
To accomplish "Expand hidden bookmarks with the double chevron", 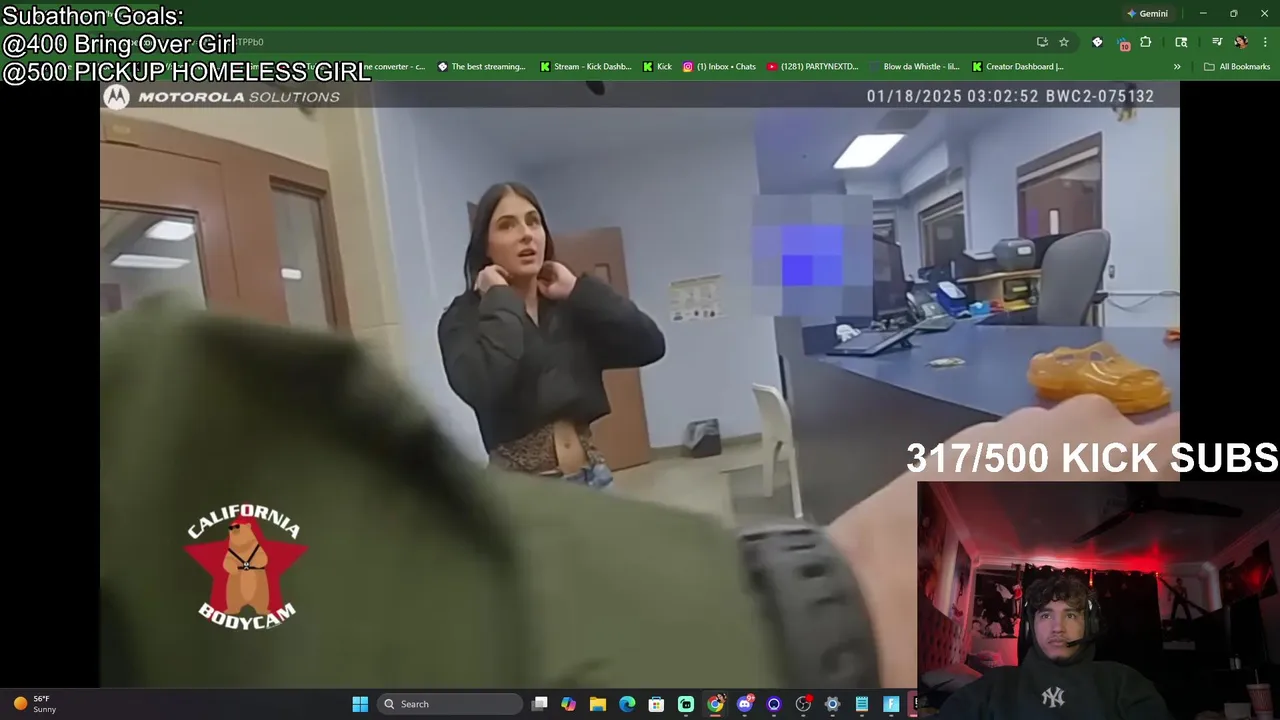I will click(1177, 67).
